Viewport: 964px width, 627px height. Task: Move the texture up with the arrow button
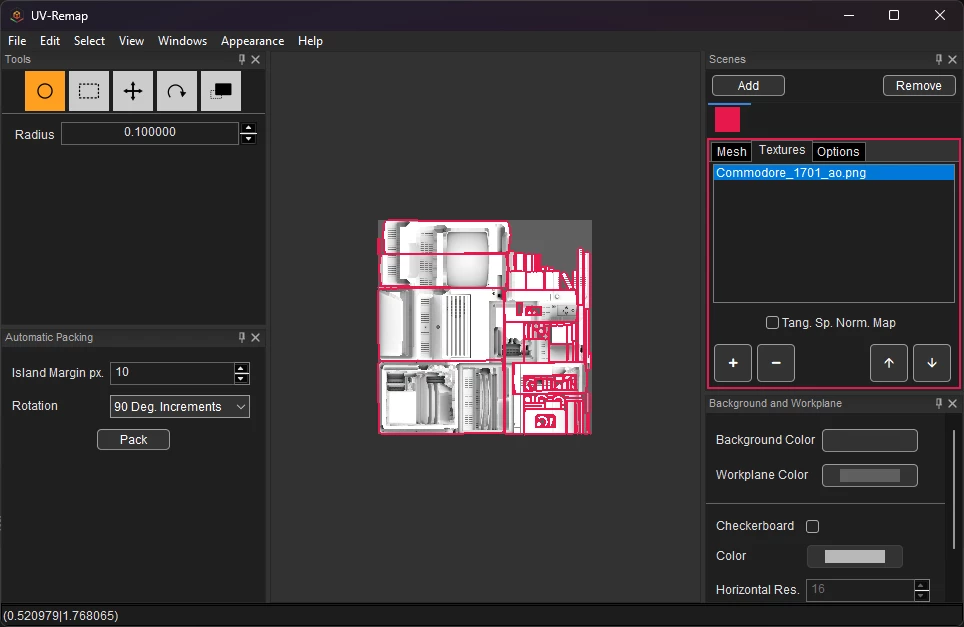[889, 363]
